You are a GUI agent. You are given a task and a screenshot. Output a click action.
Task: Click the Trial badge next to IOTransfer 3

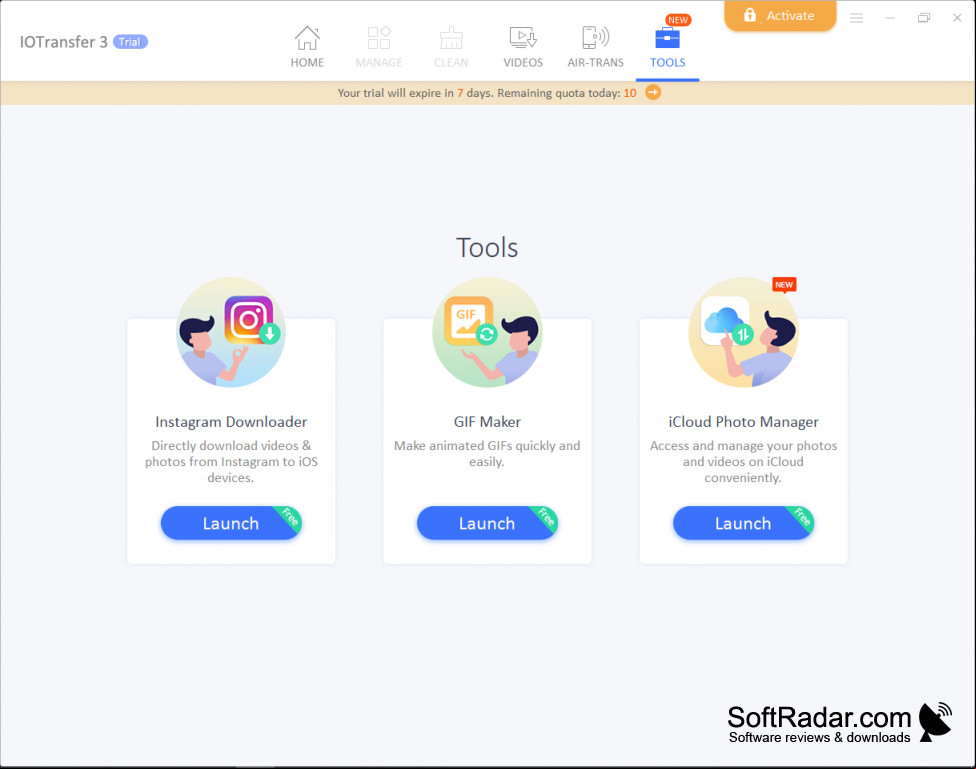click(130, 42)
